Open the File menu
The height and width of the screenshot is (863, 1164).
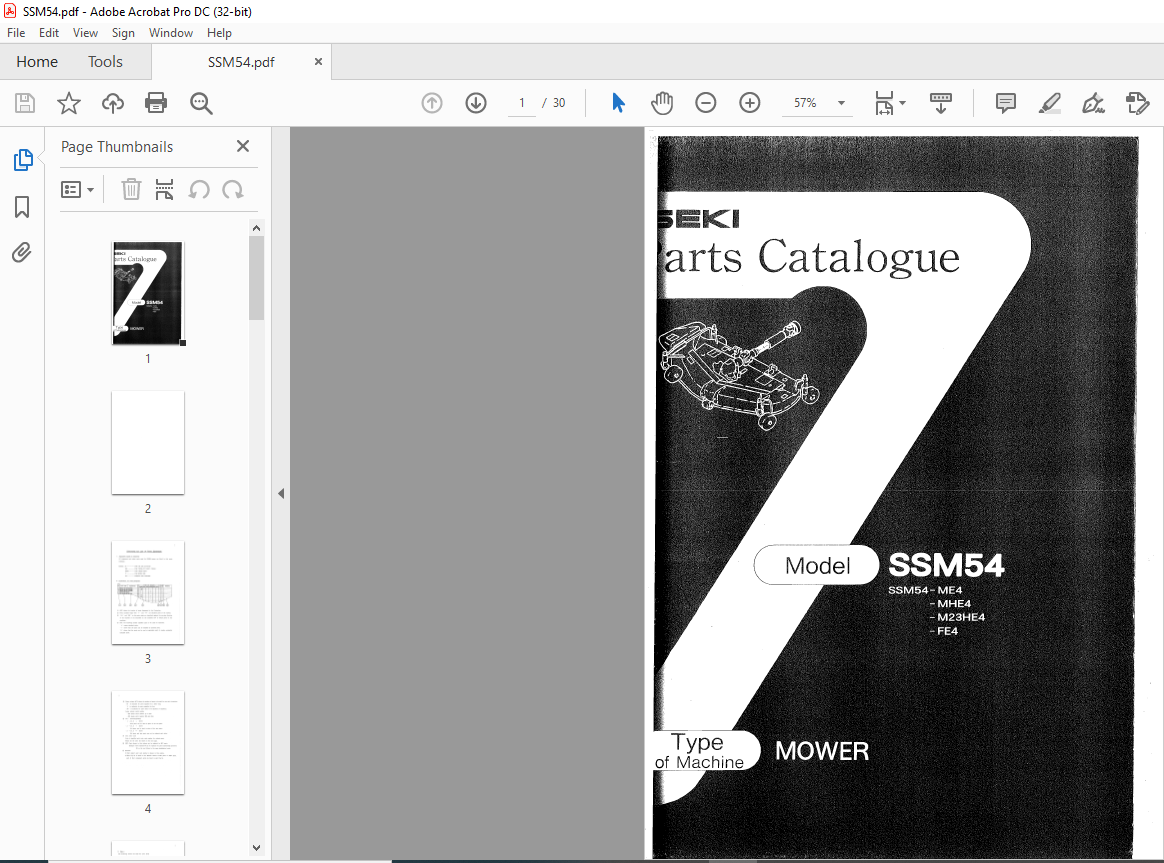pyautogui.click(x=16, y=33)
